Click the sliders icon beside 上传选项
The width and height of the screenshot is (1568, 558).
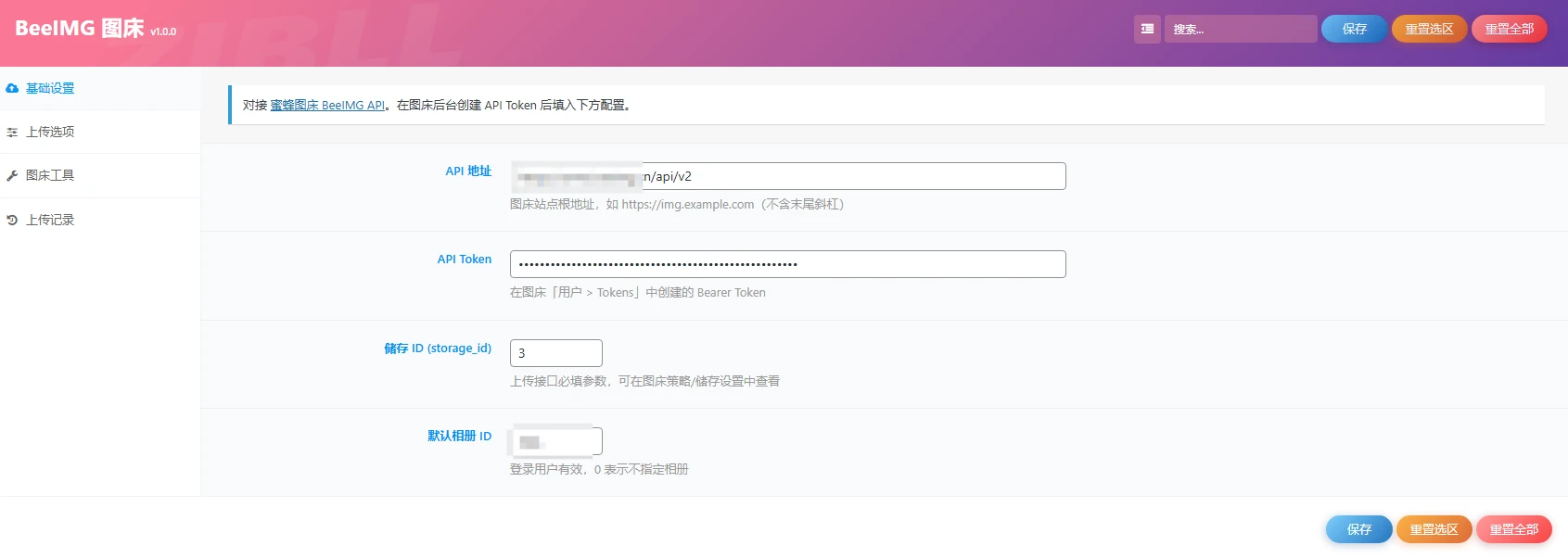[12, 133]
